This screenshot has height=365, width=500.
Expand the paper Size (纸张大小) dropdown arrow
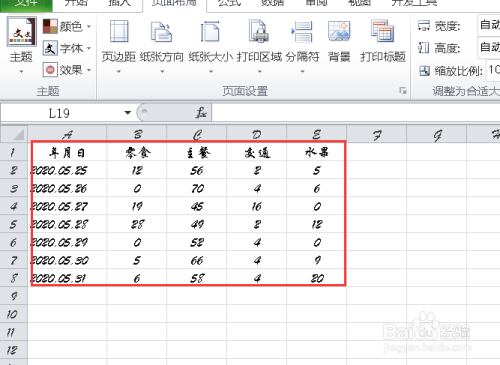[211, 71]
